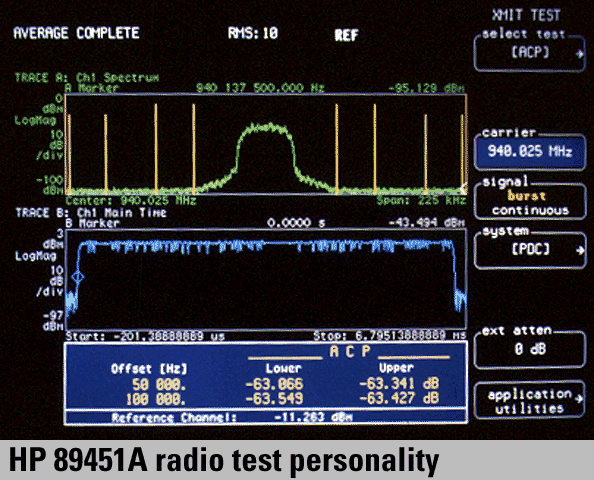
Task: Click the diamond marker on Trace B
Action: click(x=77, y=277)
